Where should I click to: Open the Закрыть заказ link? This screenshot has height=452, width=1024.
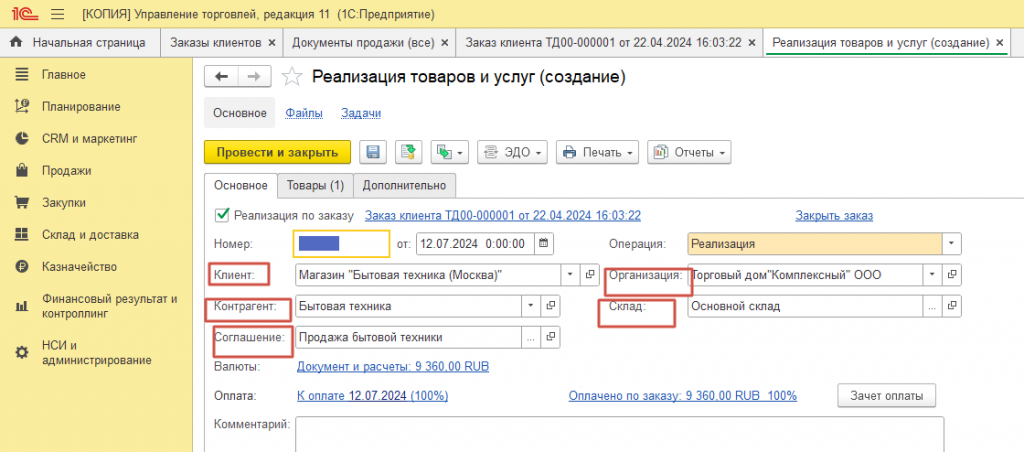click(x=834, y=216)
